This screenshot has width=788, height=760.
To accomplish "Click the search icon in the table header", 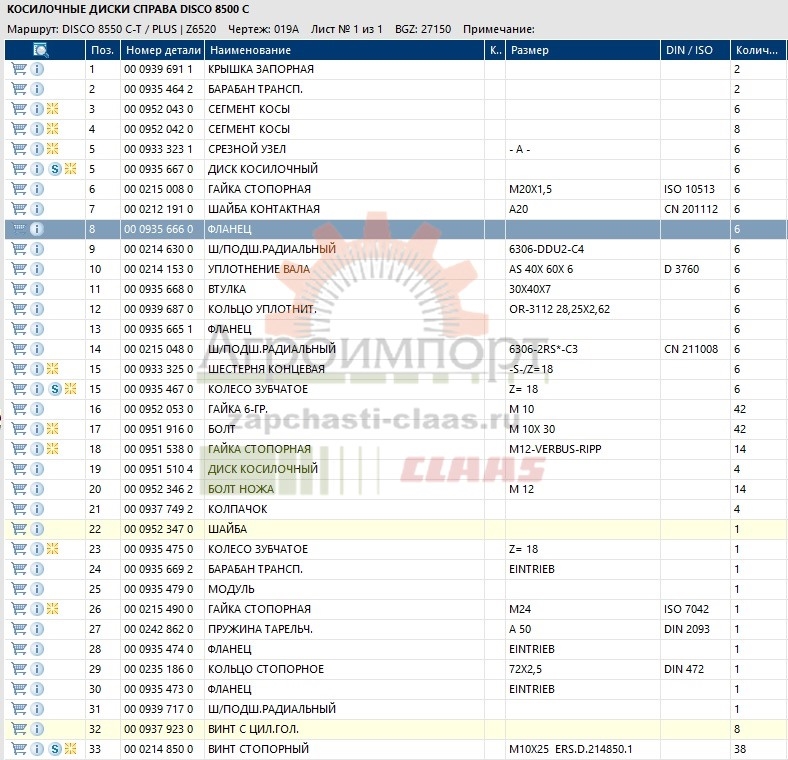I will 40,50.
